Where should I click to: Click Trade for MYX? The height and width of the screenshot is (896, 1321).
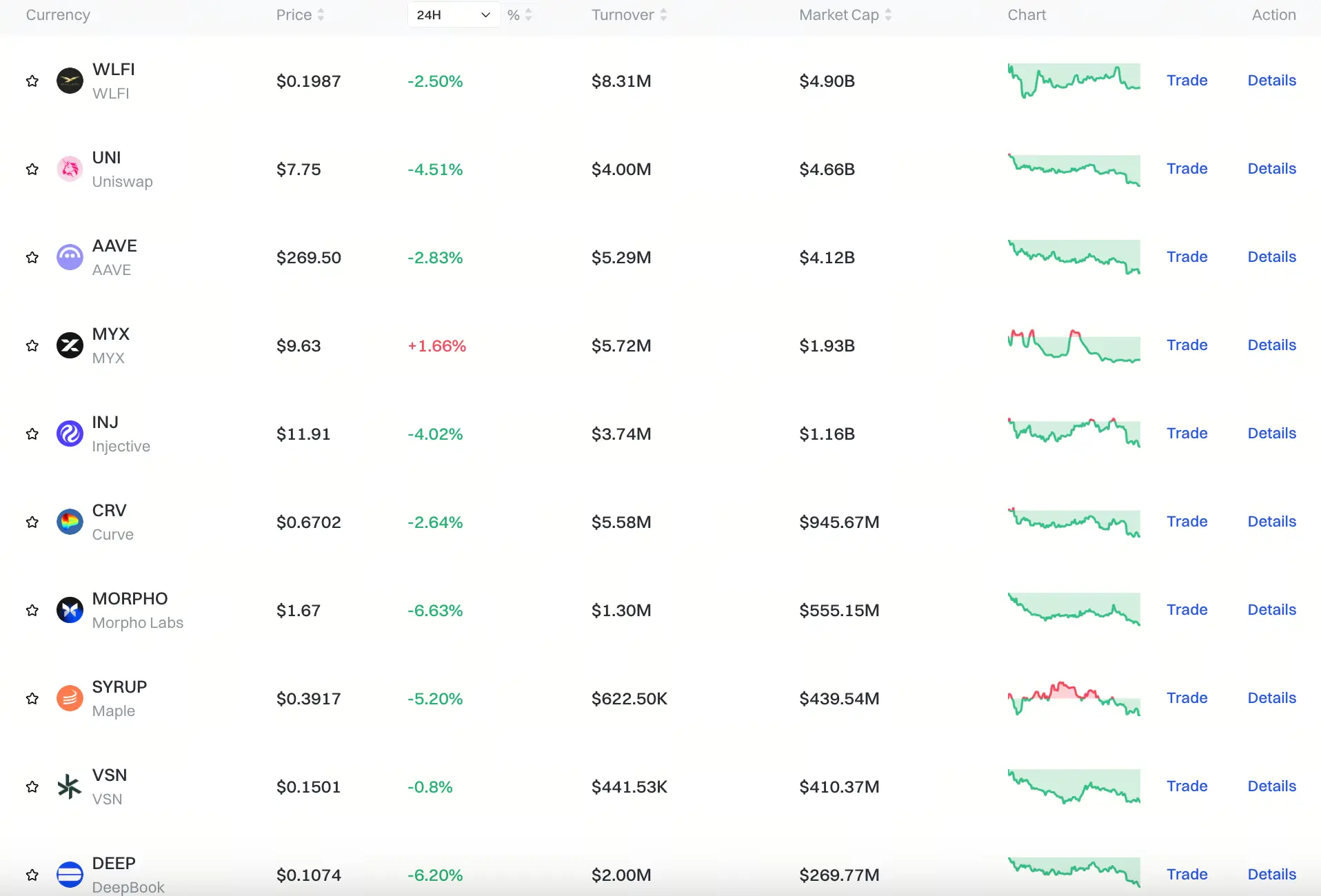click(x=1187, y=345)
